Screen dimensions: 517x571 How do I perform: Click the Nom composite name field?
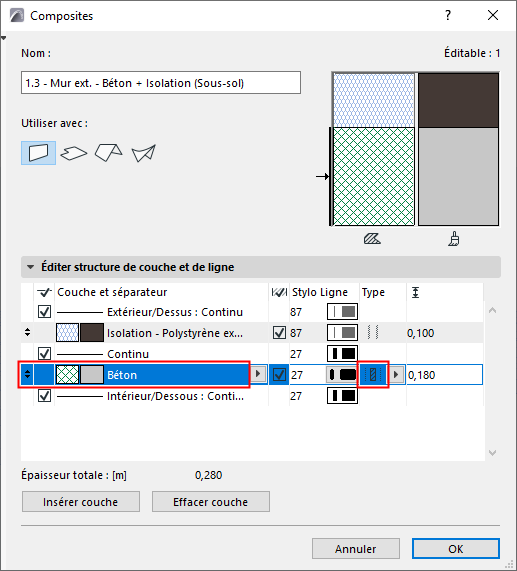(x=161, y=83)
